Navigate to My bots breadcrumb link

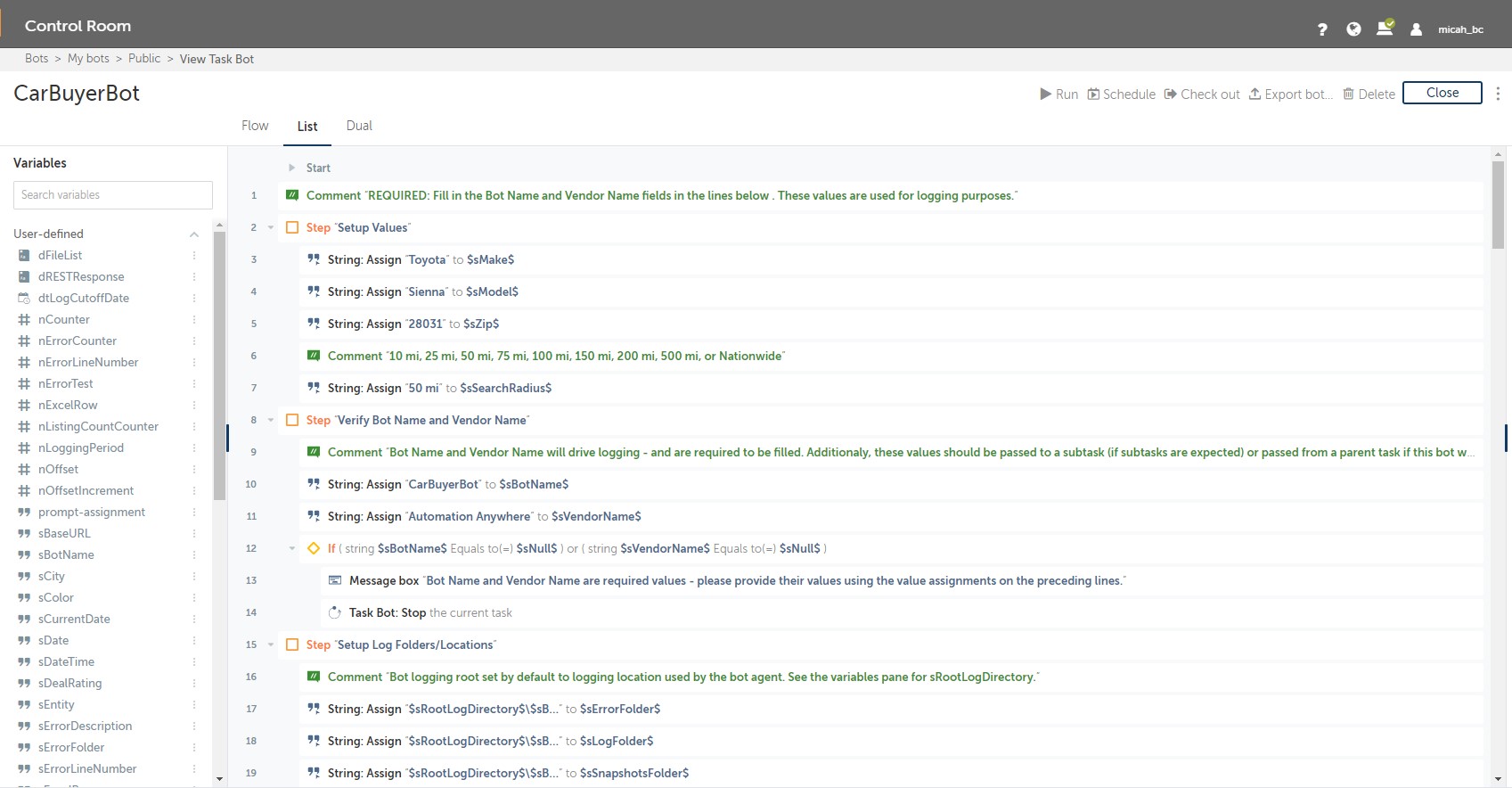pos(88,59)
